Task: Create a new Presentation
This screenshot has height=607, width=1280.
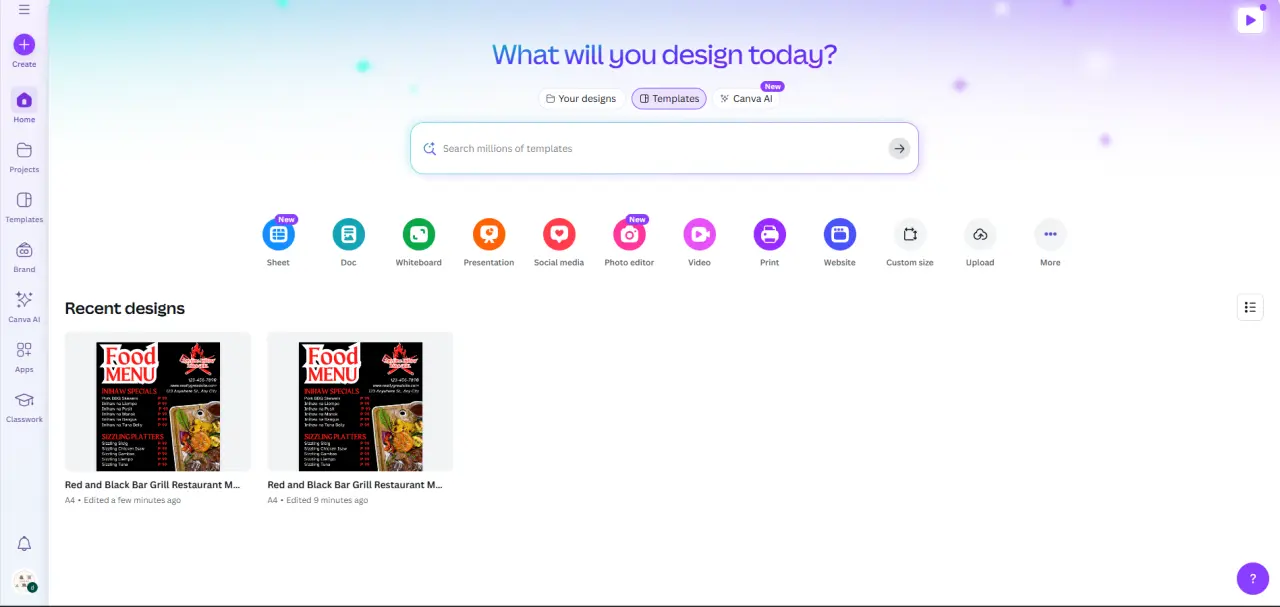Action: tap(489, 242)
